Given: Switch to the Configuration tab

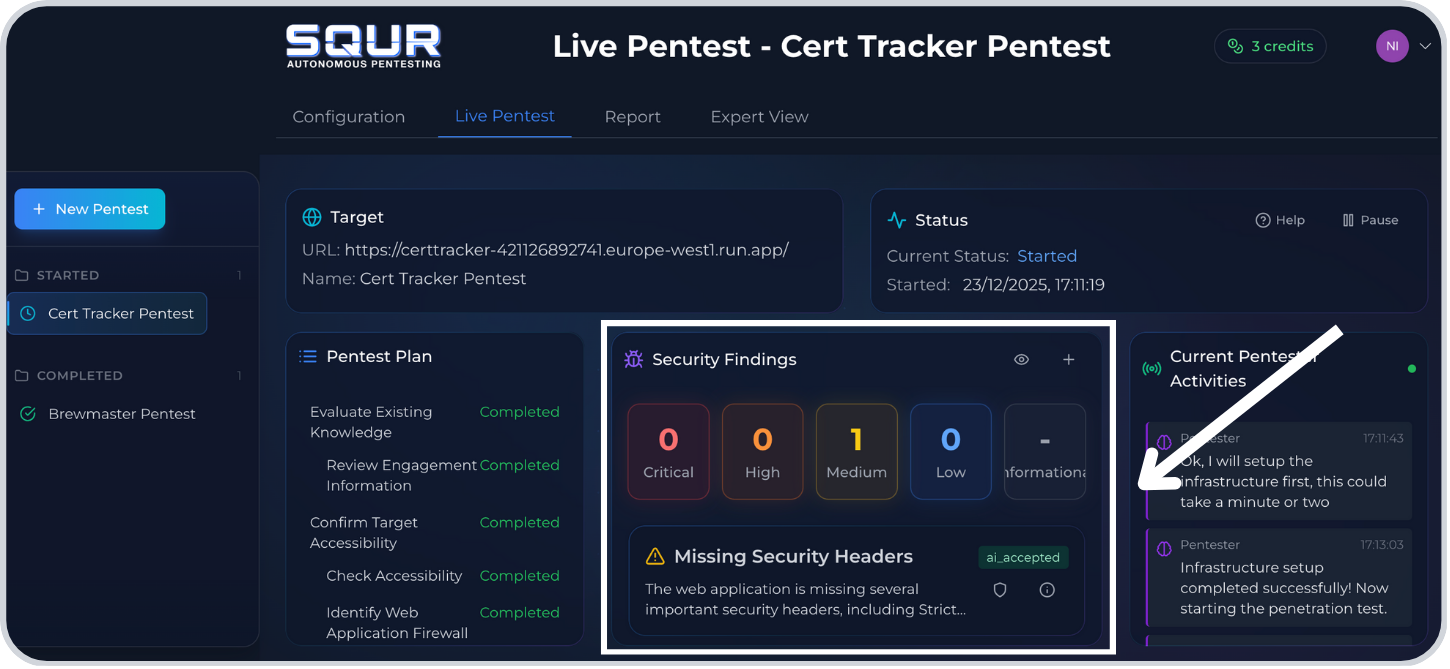Looking at the screenshot, I should coord(348,117).
